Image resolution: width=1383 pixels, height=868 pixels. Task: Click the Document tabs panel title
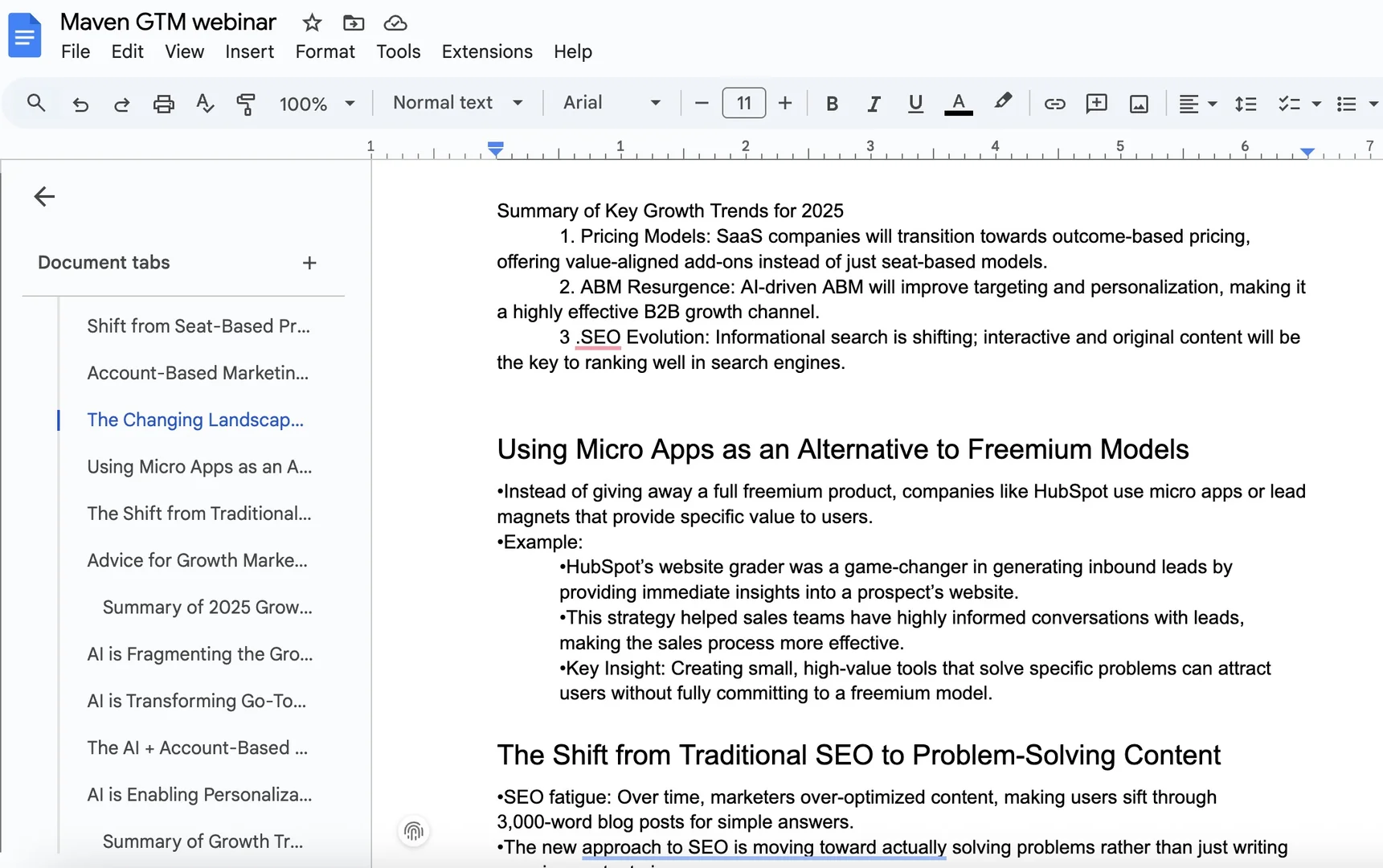(x=104, y=263)
